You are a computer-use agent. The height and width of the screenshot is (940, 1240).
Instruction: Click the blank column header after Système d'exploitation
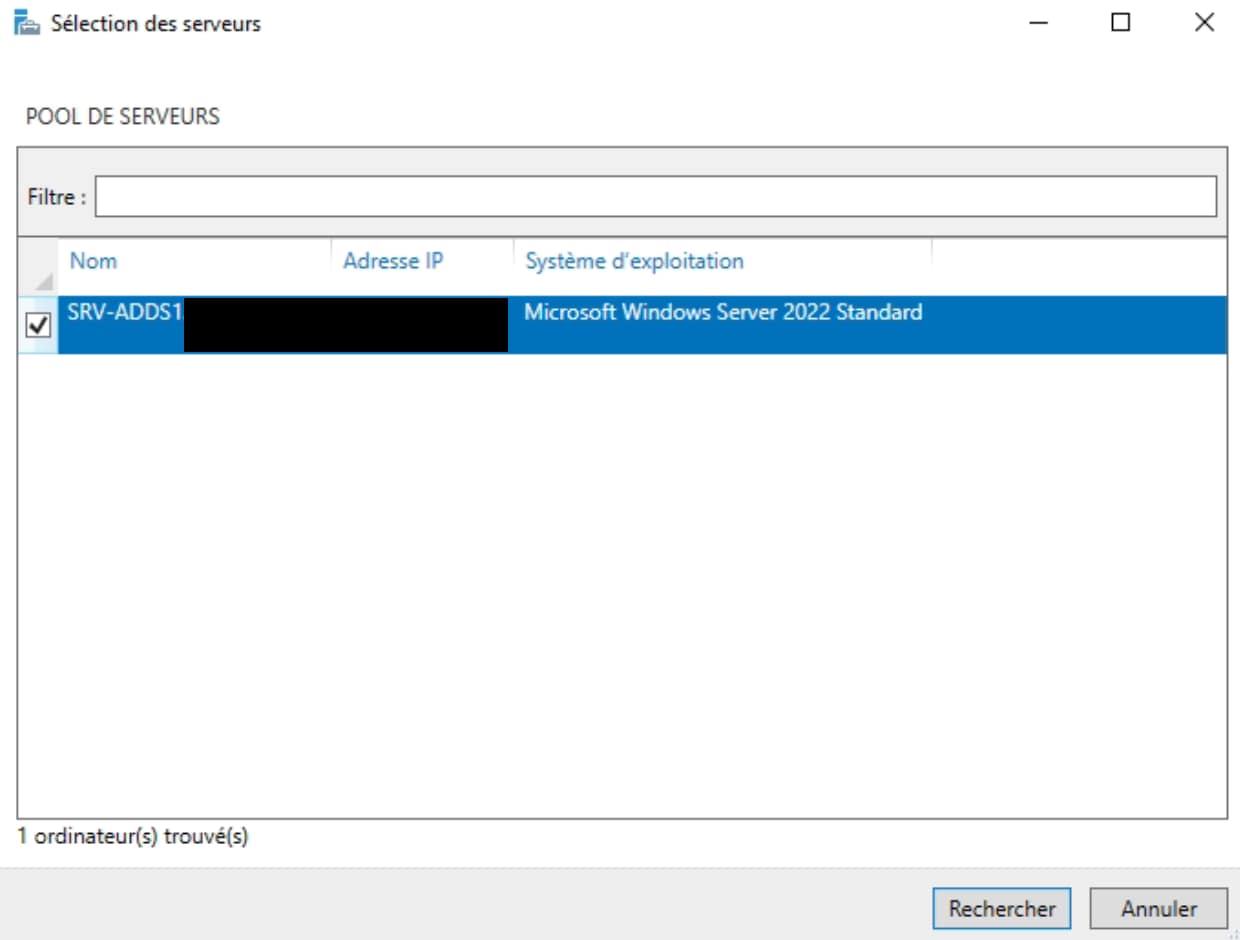point(1078,262)
